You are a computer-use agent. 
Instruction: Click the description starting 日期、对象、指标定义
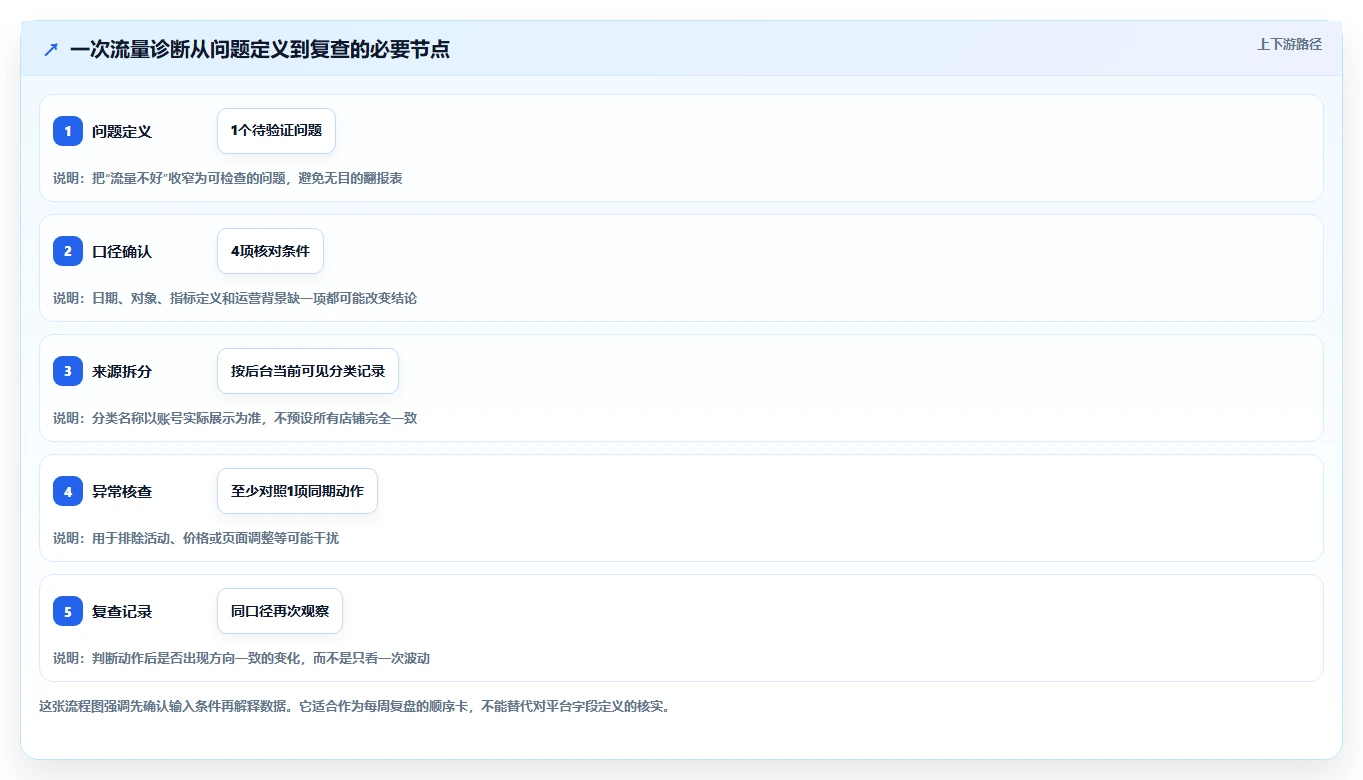tap(235, 298)
